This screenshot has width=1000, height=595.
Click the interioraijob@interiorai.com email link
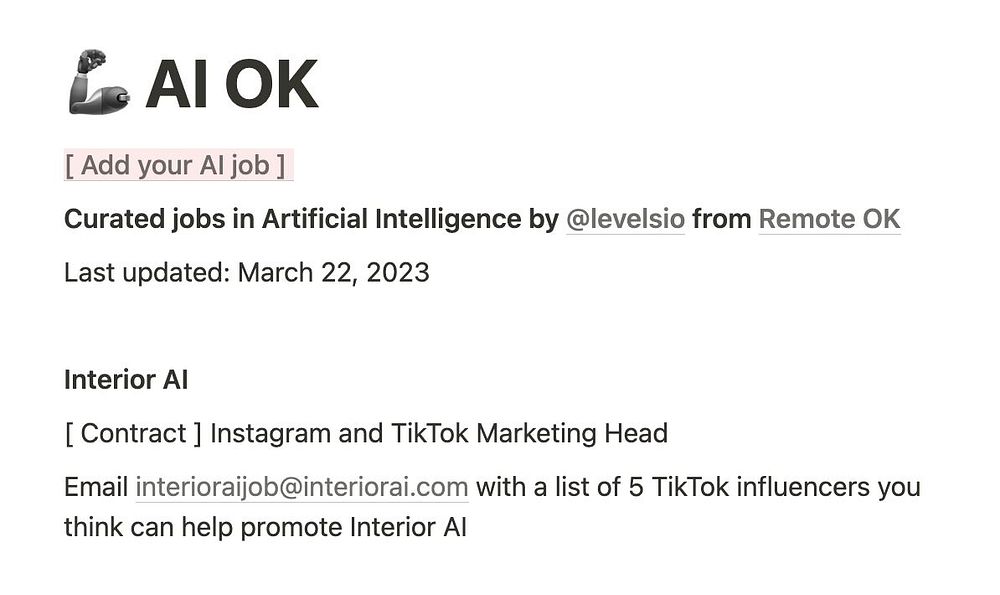tap(302, 487)
